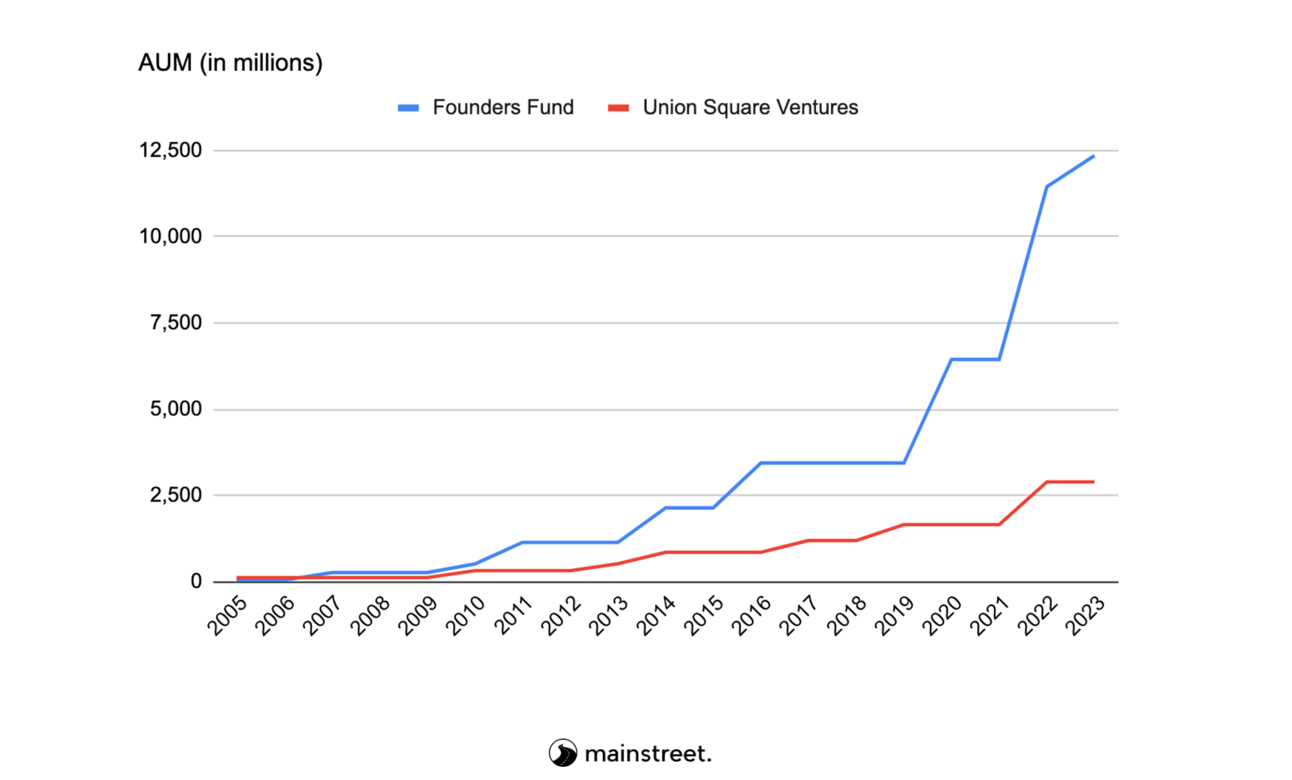Viewport: 1292px width, 780px height.
Task: Click the 2009 x-axis label
Action: (x=420, y=614)
